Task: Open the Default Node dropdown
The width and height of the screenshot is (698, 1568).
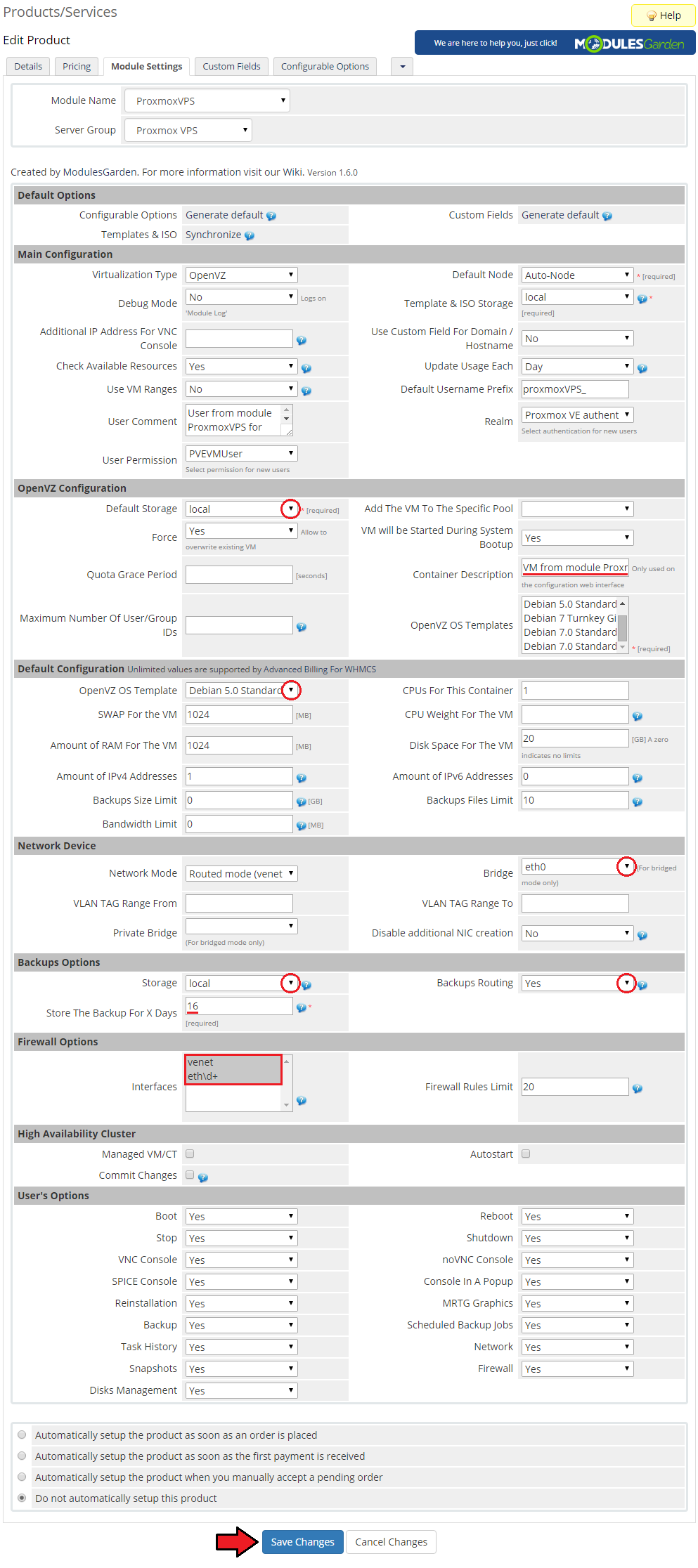Action: point(577,275)
